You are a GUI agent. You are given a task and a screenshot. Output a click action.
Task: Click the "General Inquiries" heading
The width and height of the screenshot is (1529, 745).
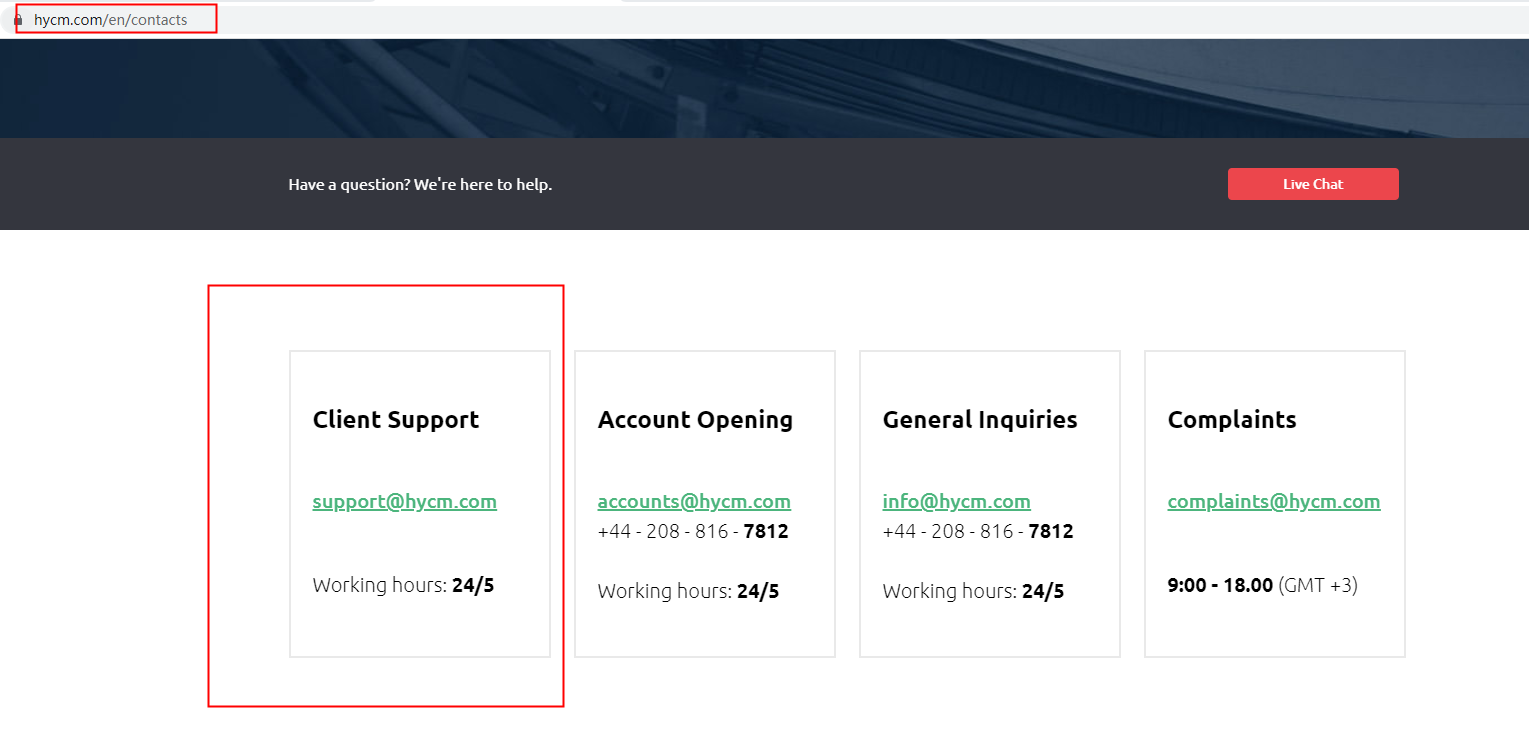point(980,420)
